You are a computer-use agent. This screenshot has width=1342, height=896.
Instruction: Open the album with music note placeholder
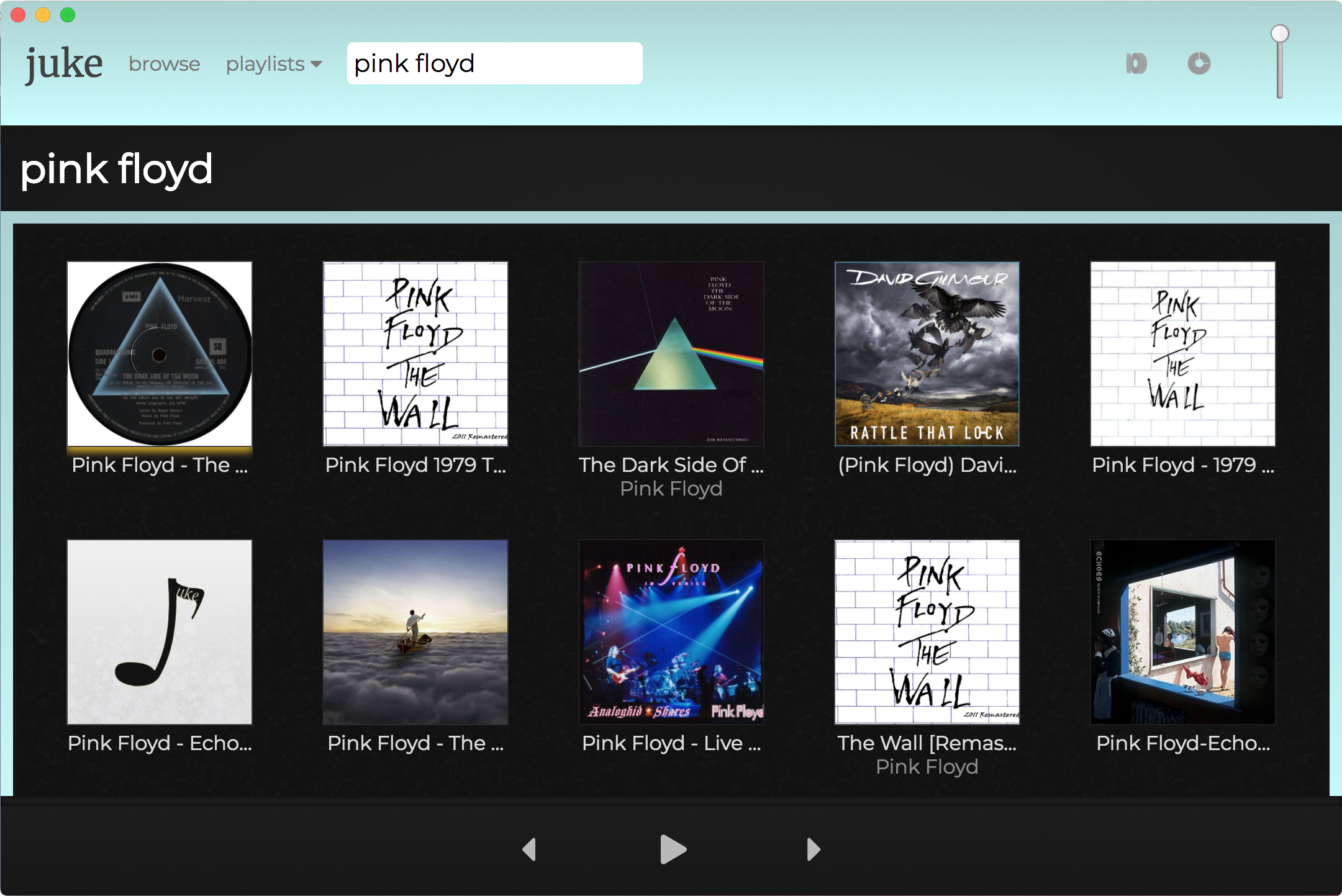coord(160,631)
